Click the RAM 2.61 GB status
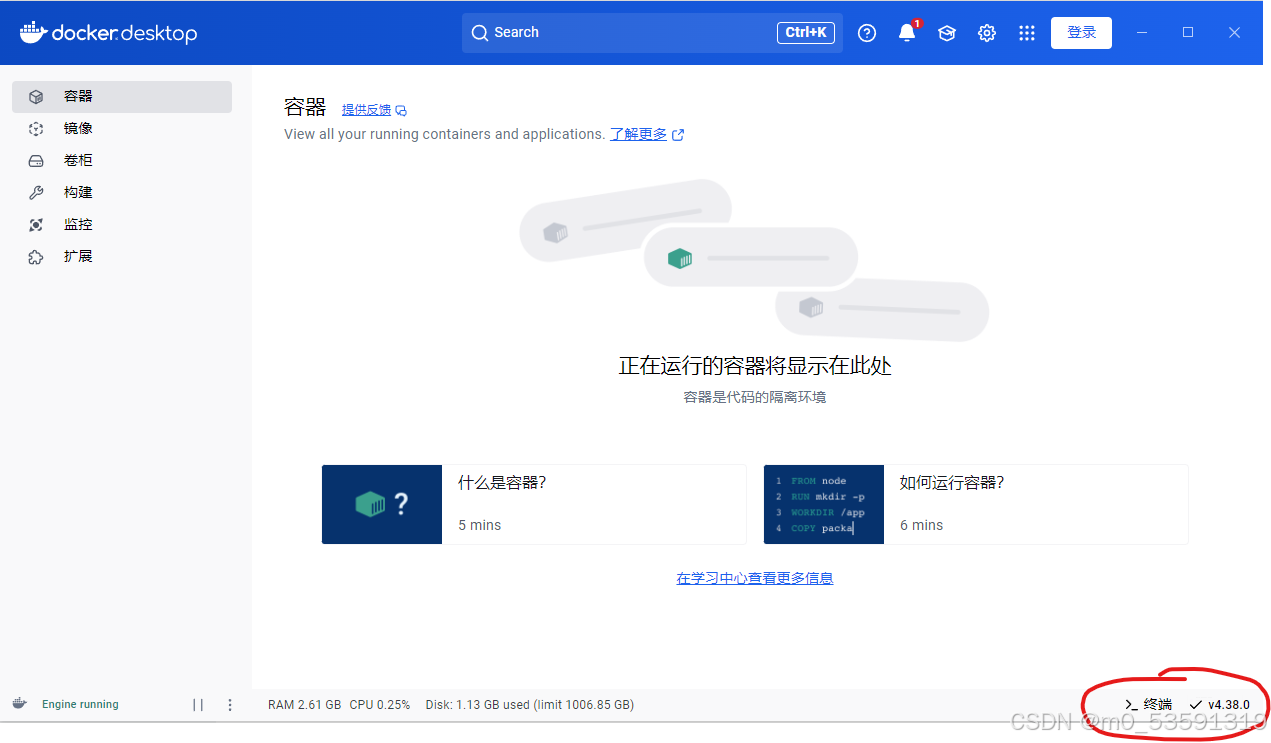 pos(304,705)
